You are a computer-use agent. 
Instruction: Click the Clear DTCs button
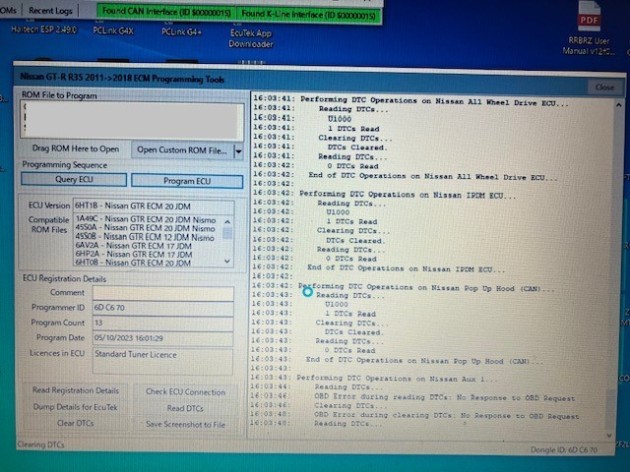tap(76, 423)
